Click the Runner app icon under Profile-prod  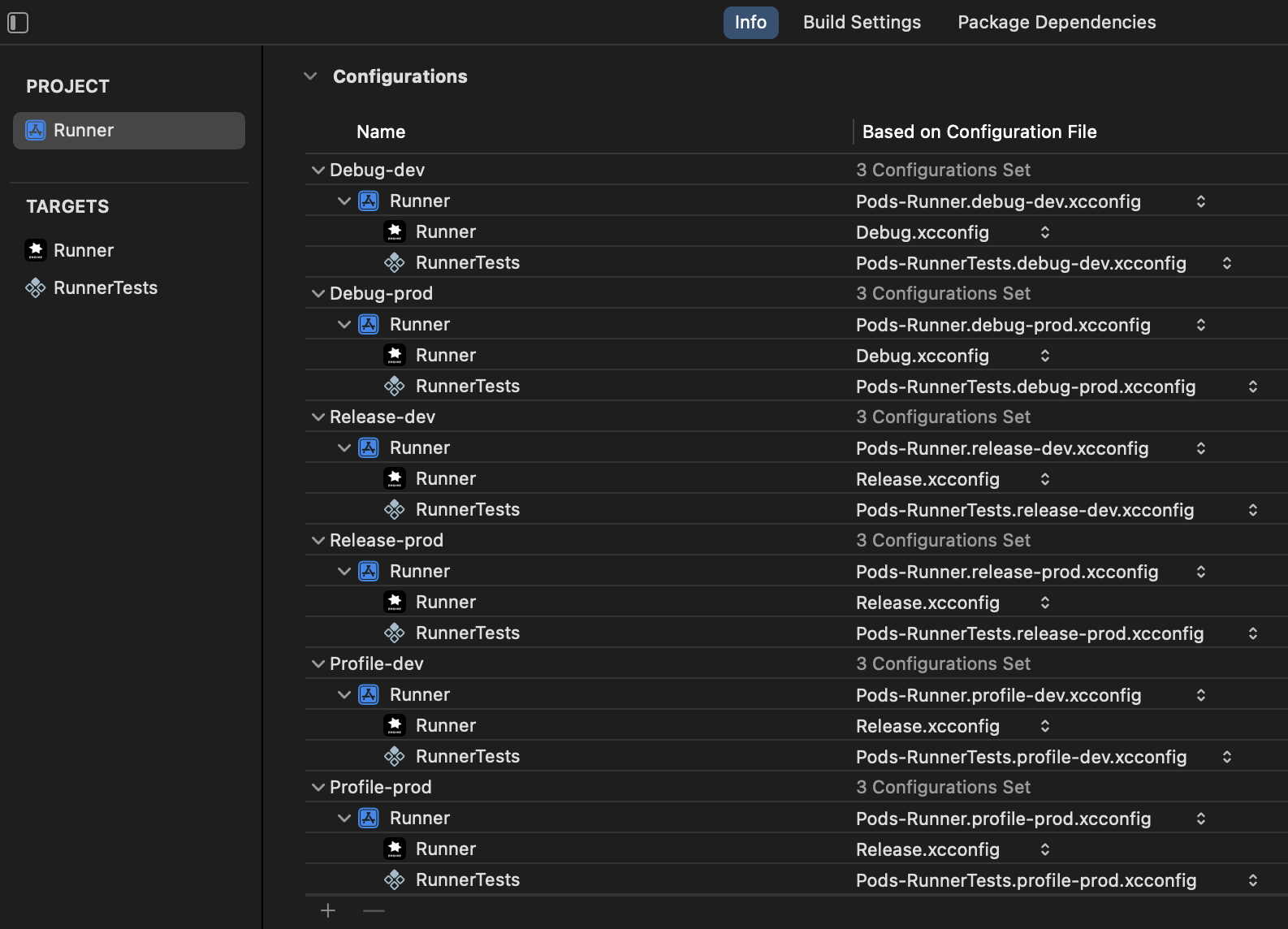(395, 849)
